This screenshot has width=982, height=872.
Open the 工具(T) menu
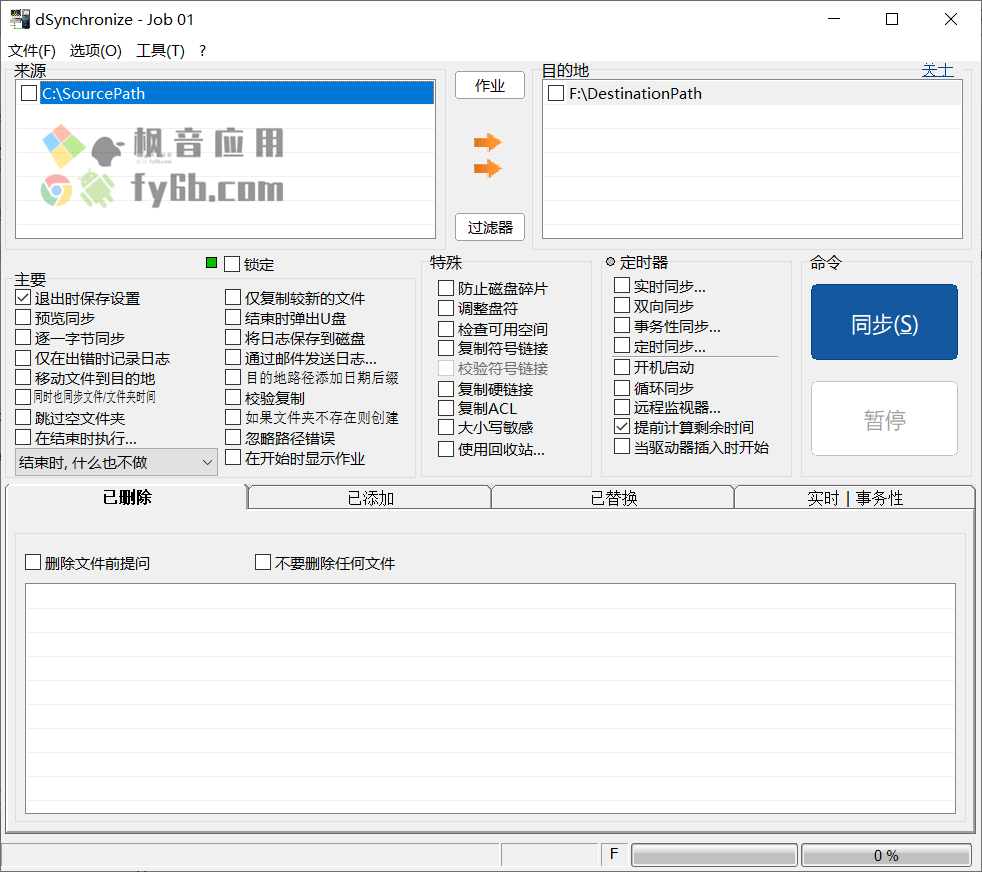click(160, 51)
